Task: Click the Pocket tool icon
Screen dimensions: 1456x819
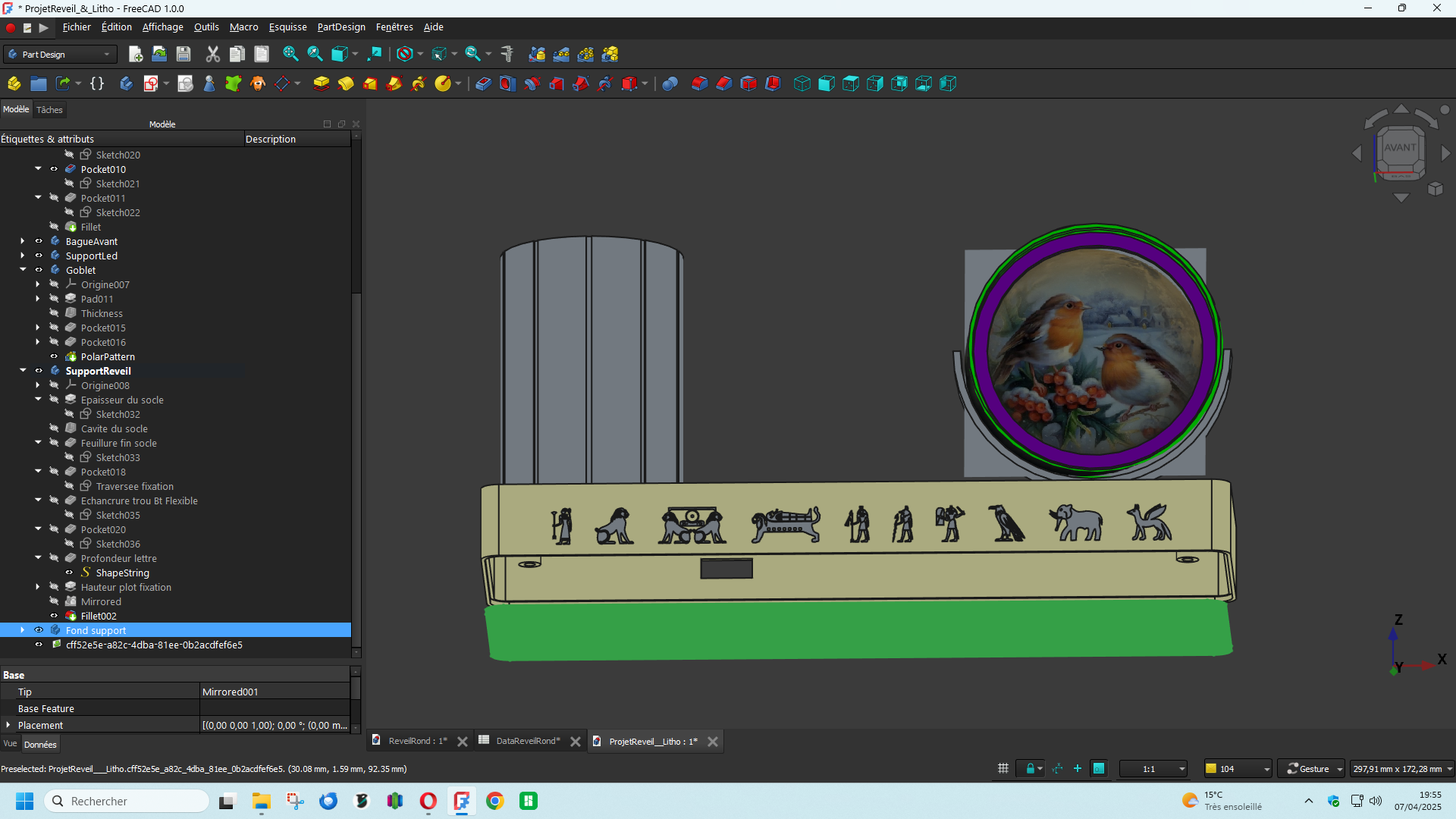Action: click(x=483, y=83)
